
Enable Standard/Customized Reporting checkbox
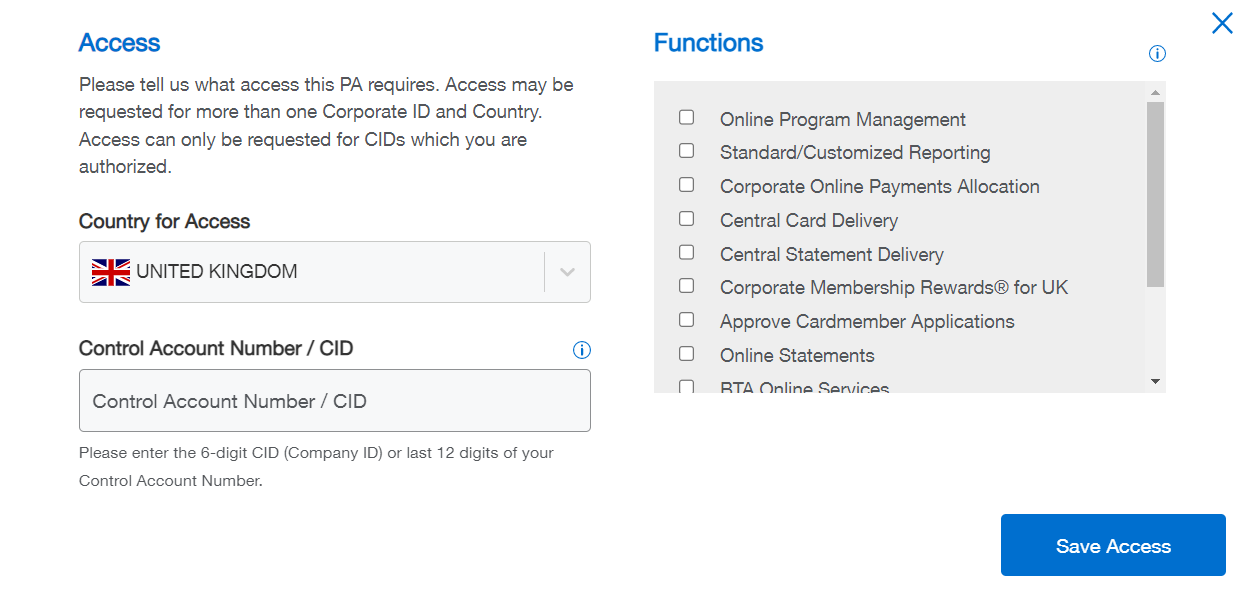click(x=687, y=151)
